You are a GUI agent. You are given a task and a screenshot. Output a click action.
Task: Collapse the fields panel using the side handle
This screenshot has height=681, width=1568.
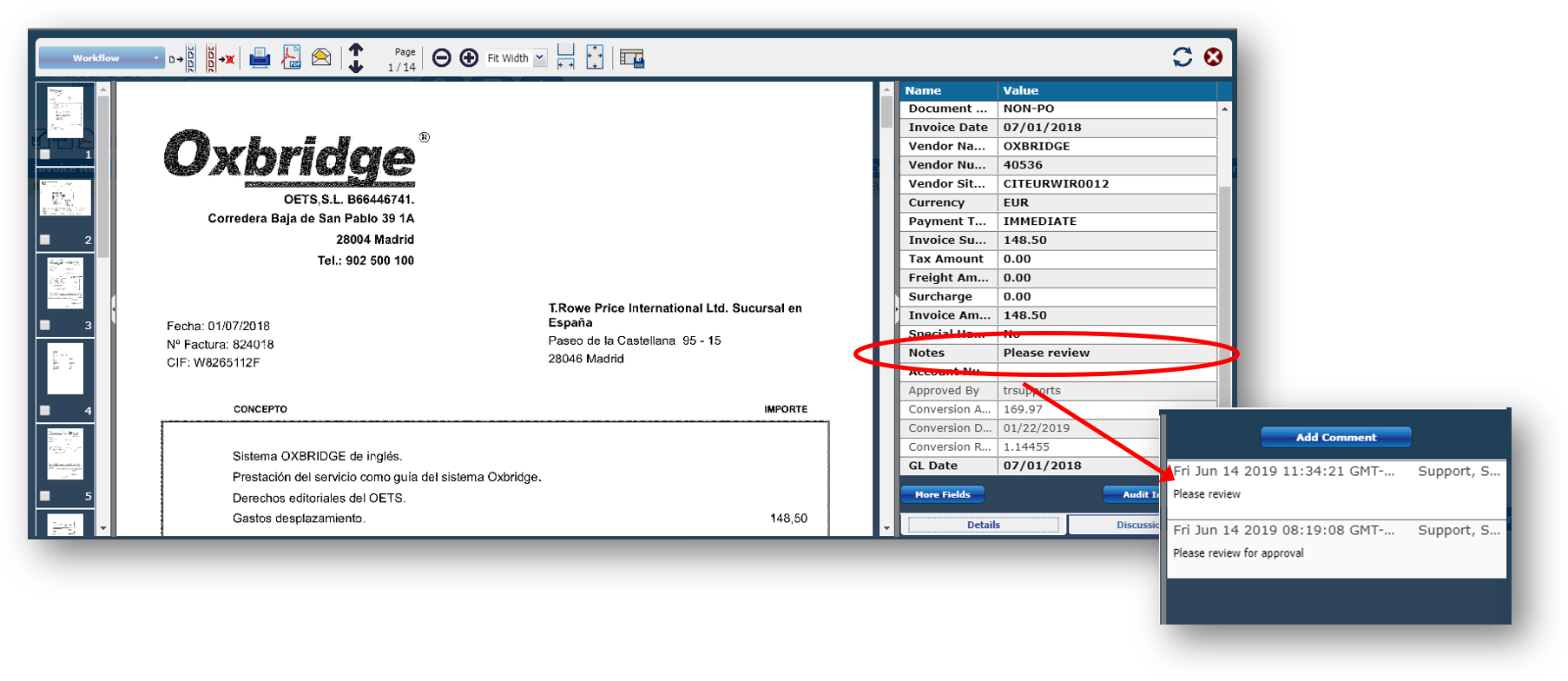pyautogui.click(x=896, y=308)
